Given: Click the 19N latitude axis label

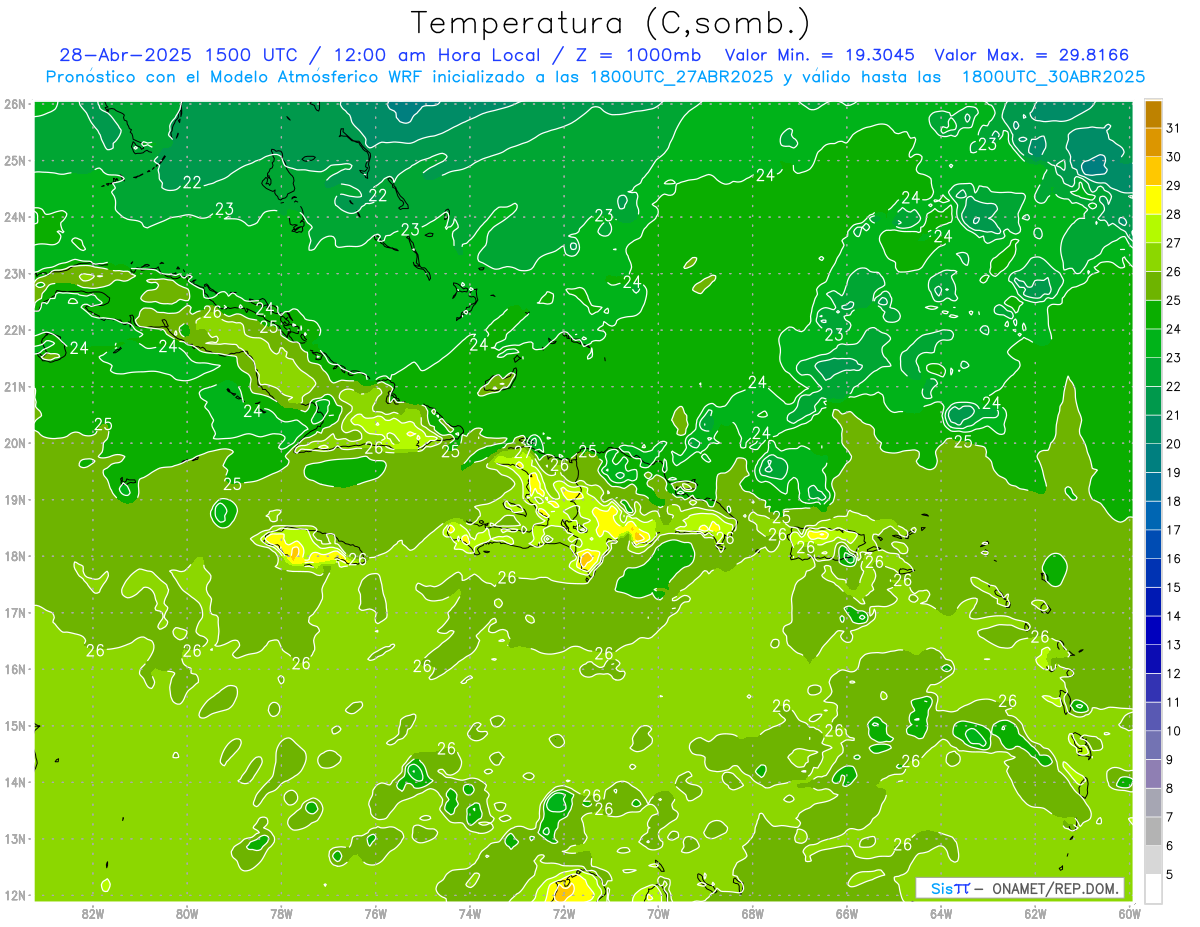Looking at the screenshot, I should 14,499.
